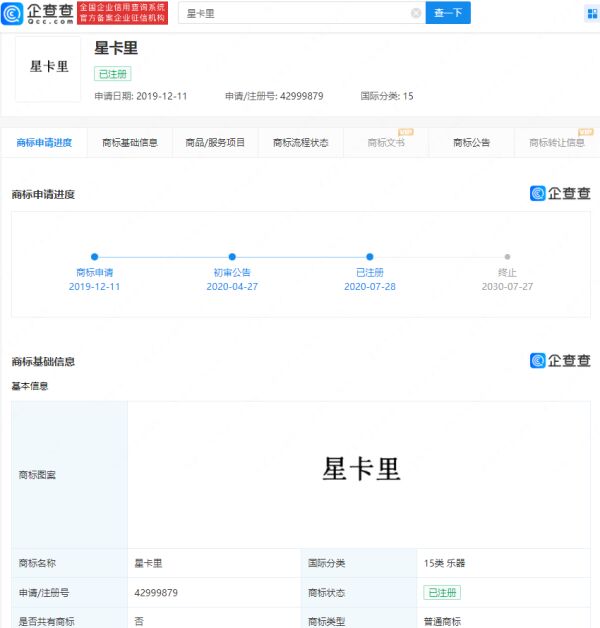Click the 商标申请 timeline dot
Image resolution: width=600 pixels, height=628 pixels.
pyautogui.click(x=94, y=257)
